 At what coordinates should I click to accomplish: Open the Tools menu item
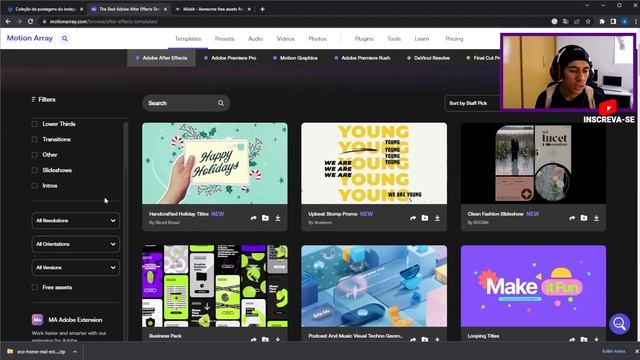[x=394, y=39]
